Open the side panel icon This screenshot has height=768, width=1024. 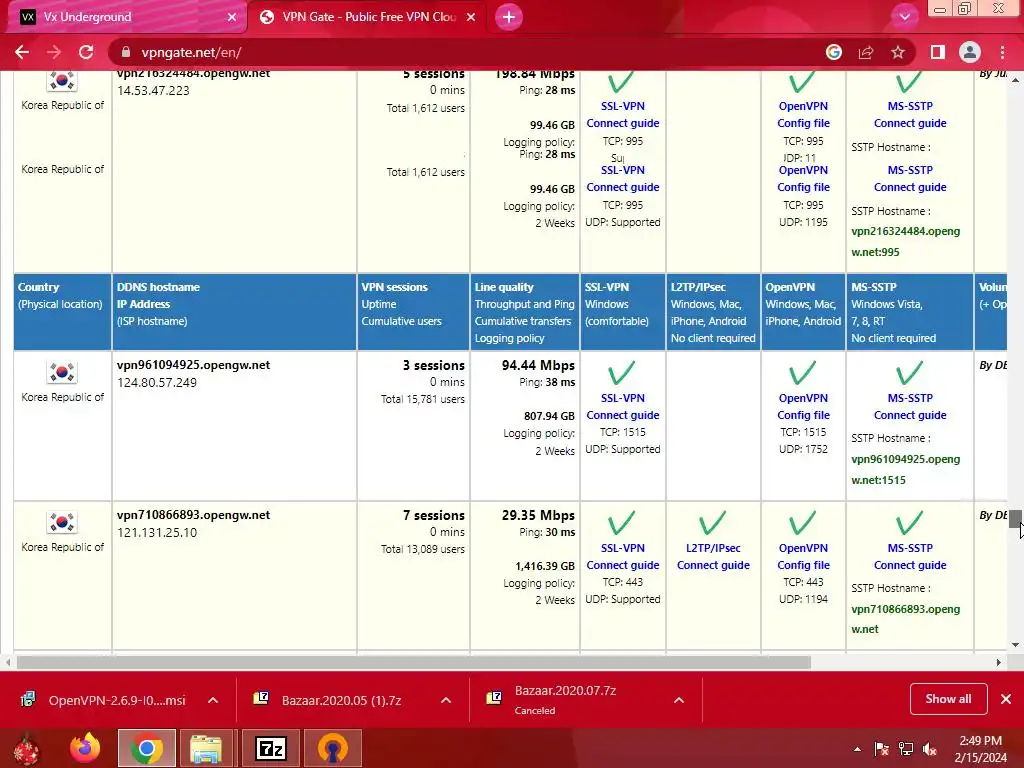(x=938, y=52)
